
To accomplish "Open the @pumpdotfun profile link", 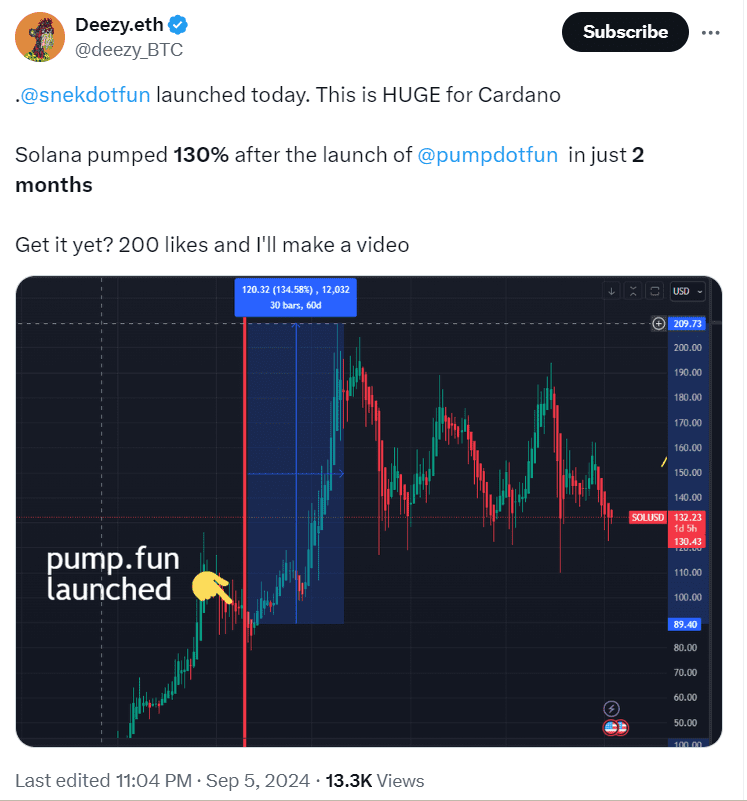I will click(489, 155).
